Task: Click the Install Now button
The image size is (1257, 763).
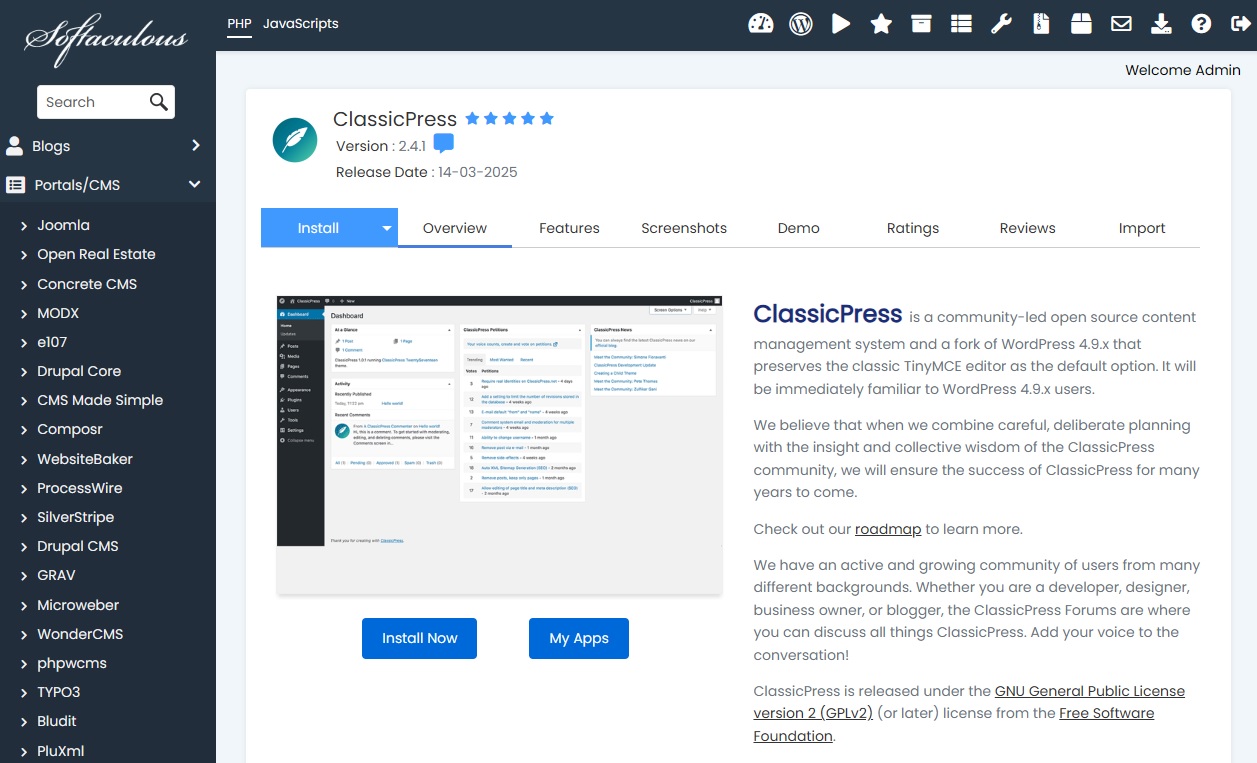Action: pyautogui.click(x=419, y=638)
